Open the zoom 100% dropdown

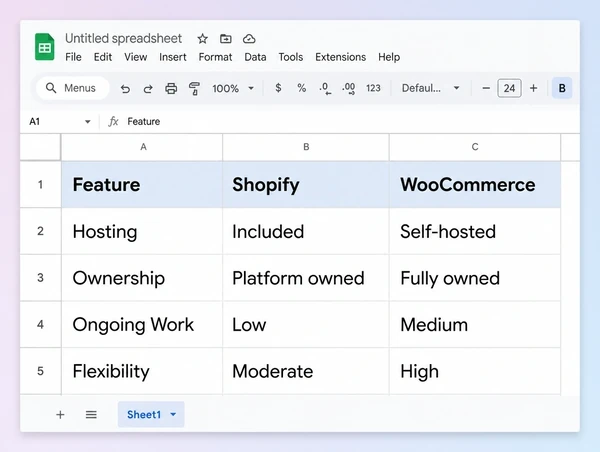tap(233, 88)
